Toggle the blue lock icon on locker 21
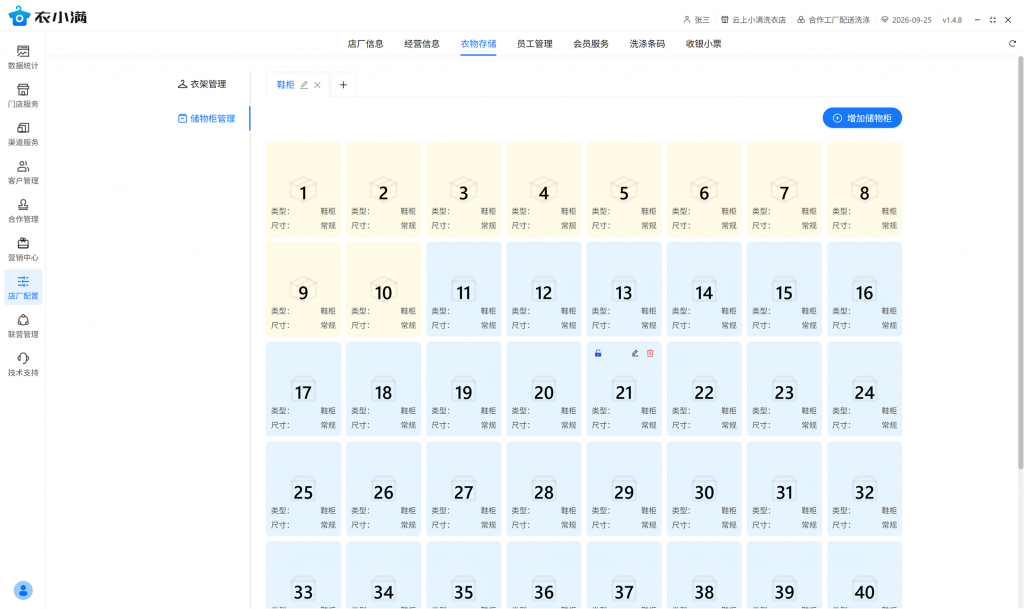The width and height of the screenshot is (1024, 609). coord(598,353)
